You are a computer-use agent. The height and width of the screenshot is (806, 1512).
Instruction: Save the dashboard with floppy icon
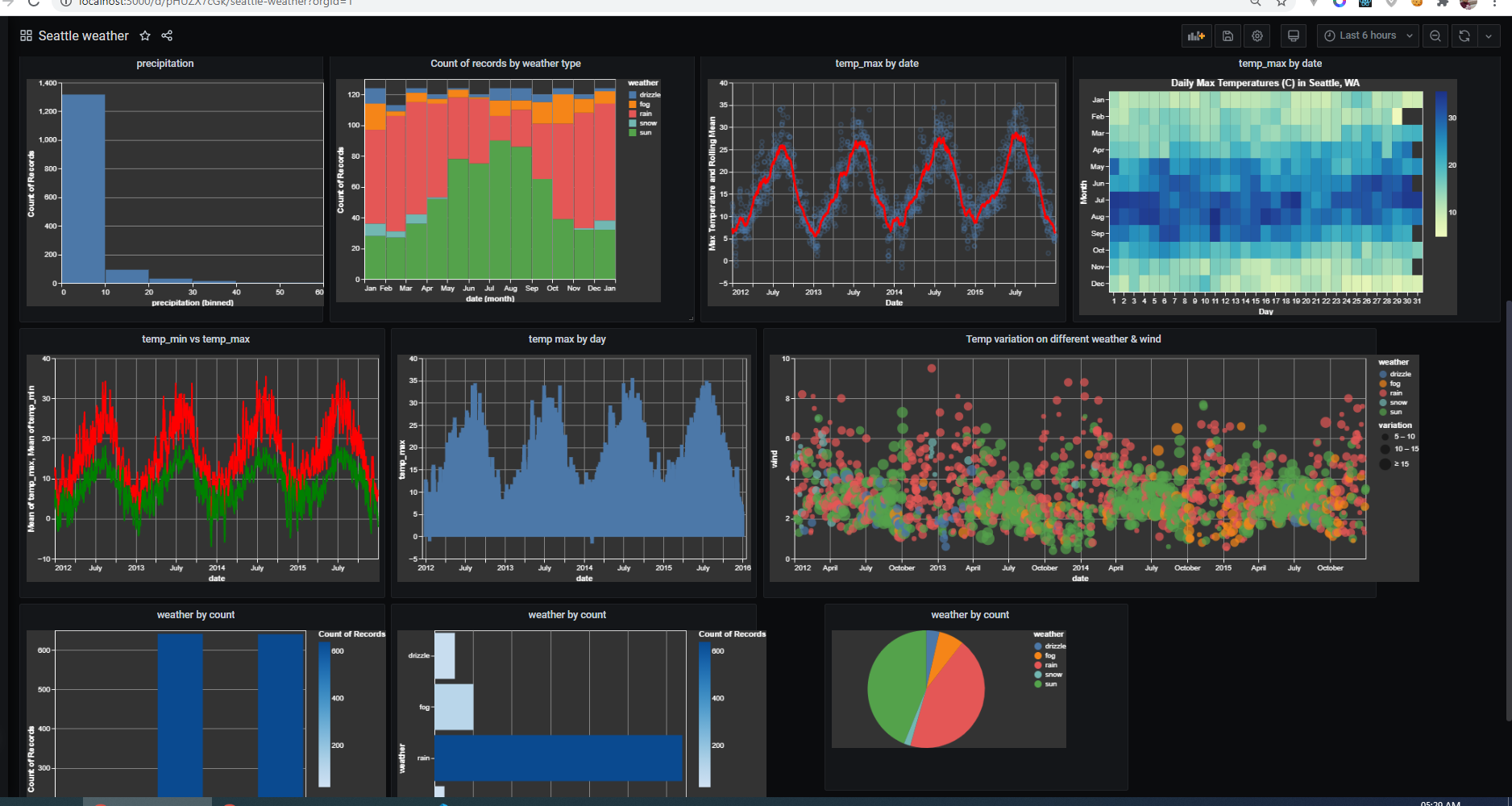[x=1227, y=35]
